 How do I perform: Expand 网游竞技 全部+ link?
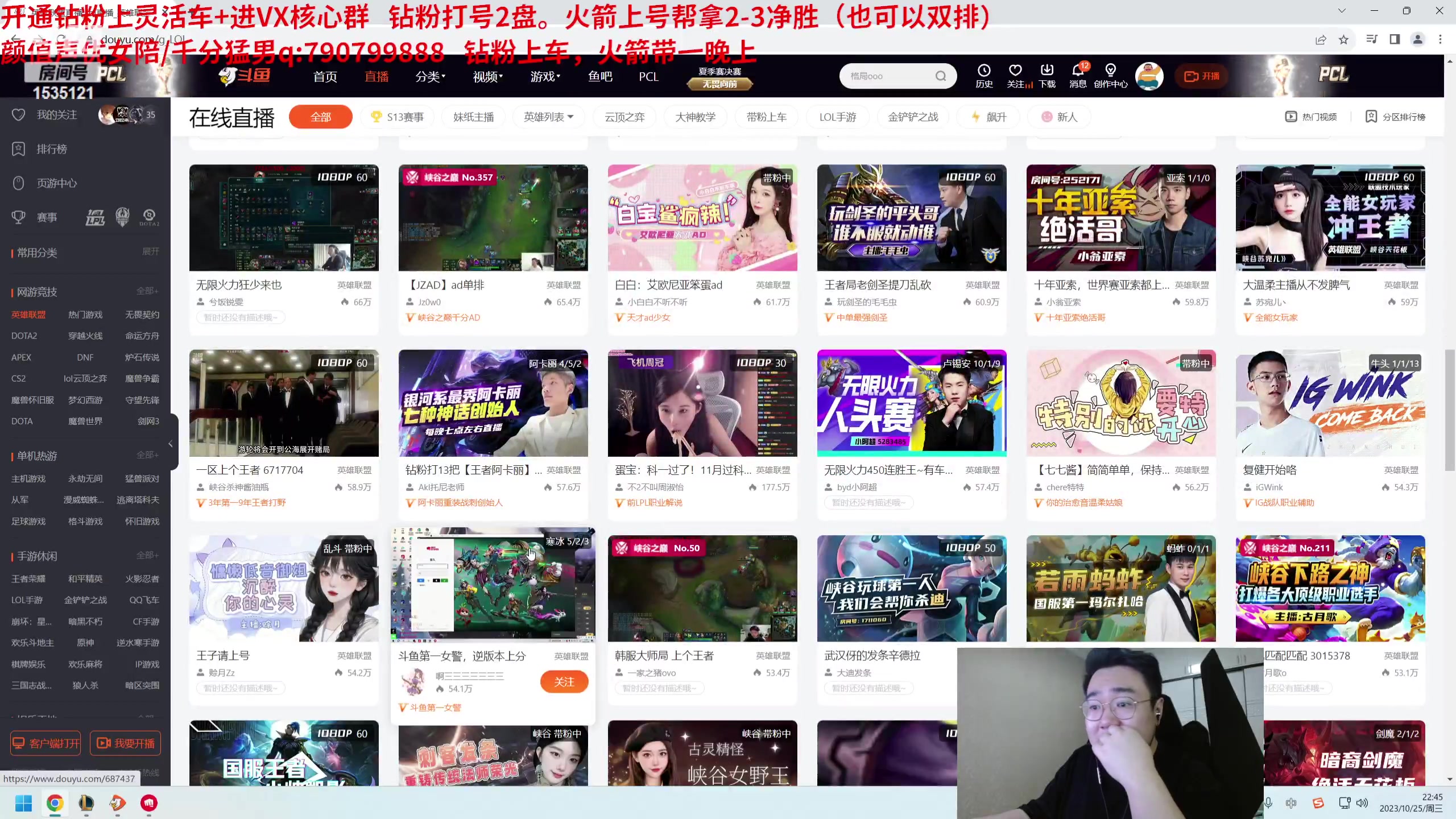tap(147, 291)
